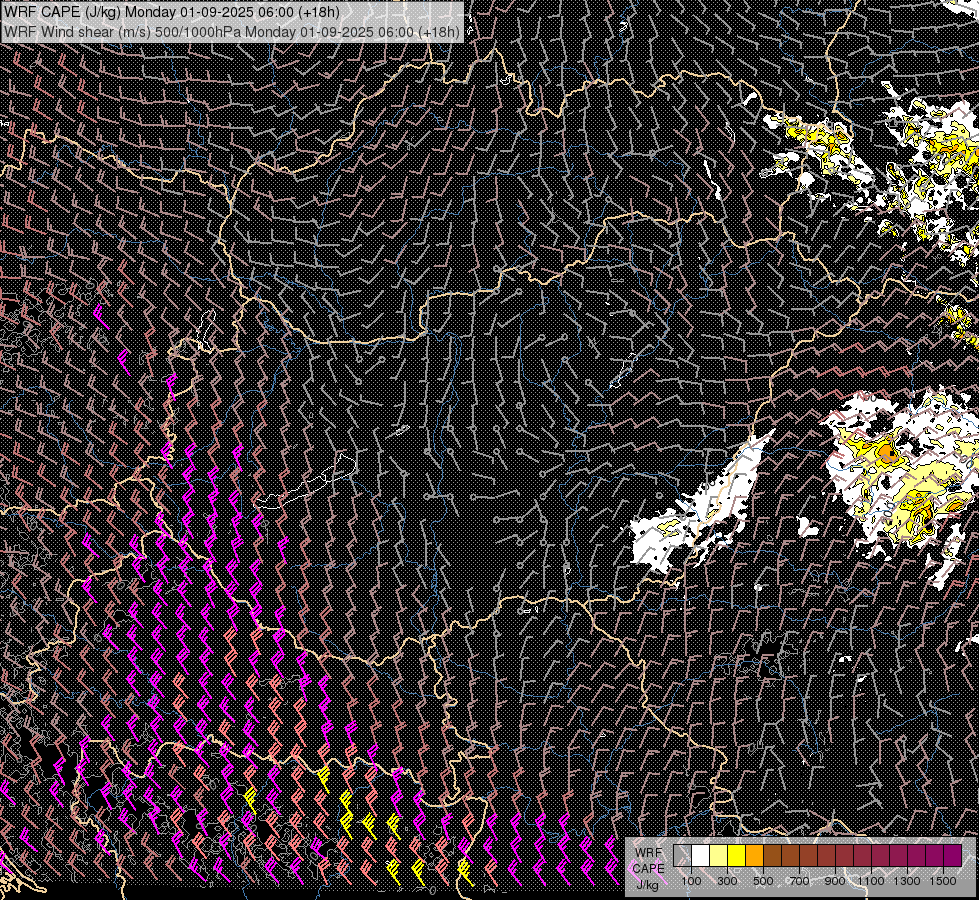Click the J/kg unit label in legend
This screenshot has width=979, height=900.
[647, 884]
